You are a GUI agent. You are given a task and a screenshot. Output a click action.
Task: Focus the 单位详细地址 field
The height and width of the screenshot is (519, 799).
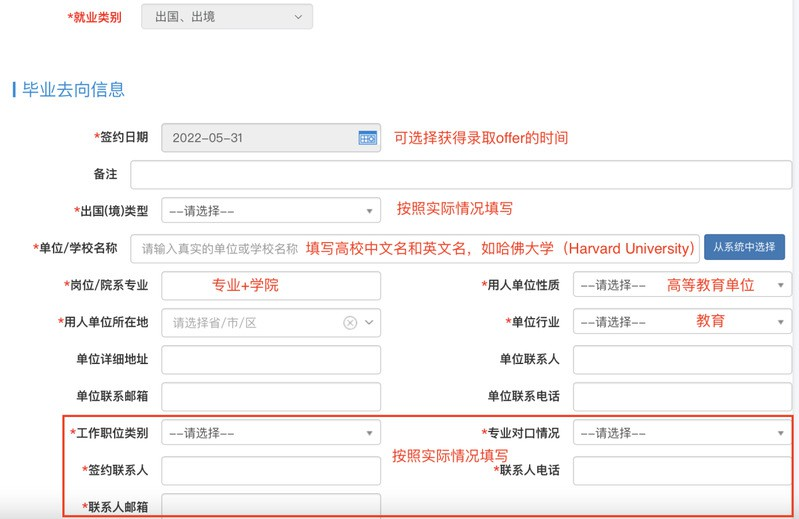[271, 360]
